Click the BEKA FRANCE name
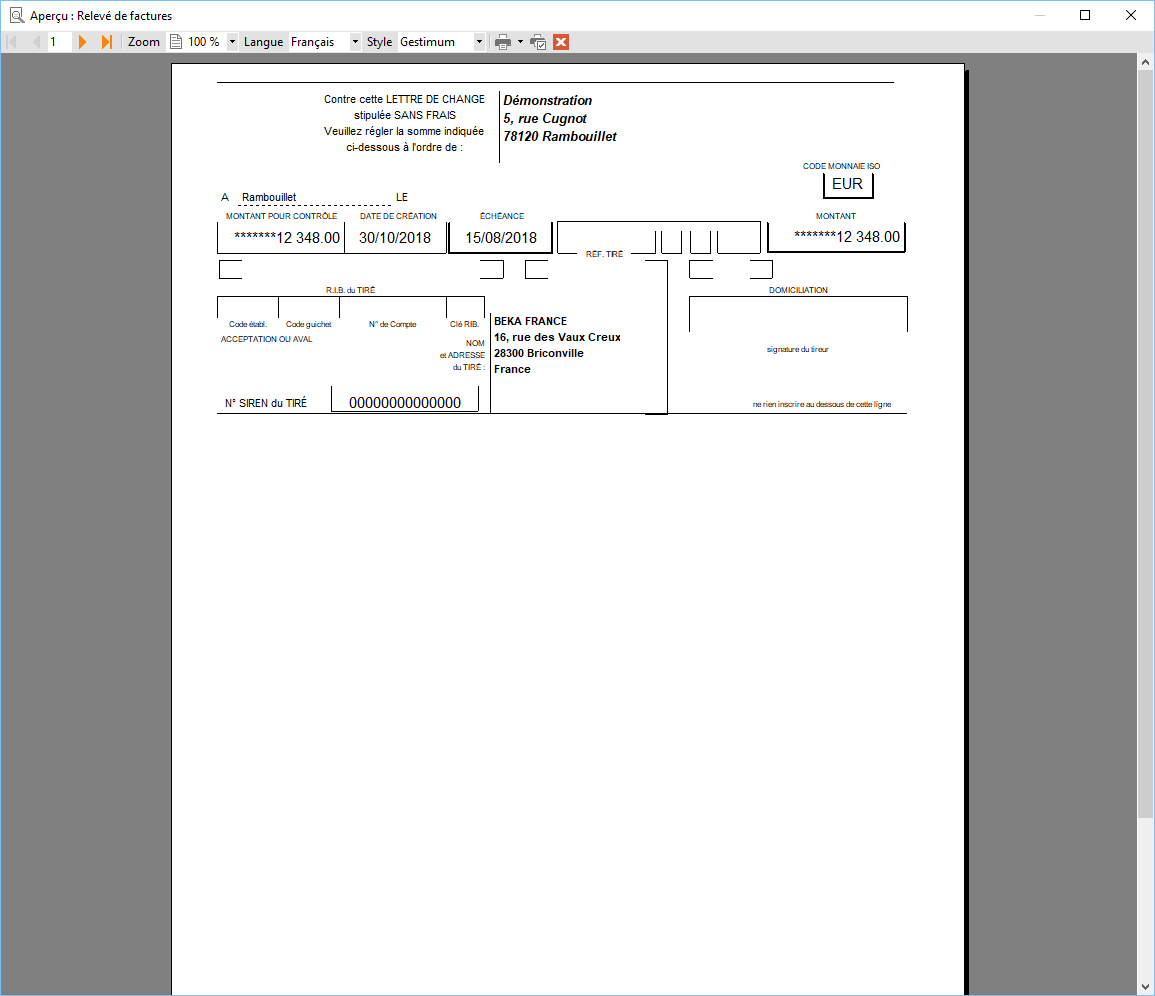1155x996 pixels. click(x=530, y=321)
